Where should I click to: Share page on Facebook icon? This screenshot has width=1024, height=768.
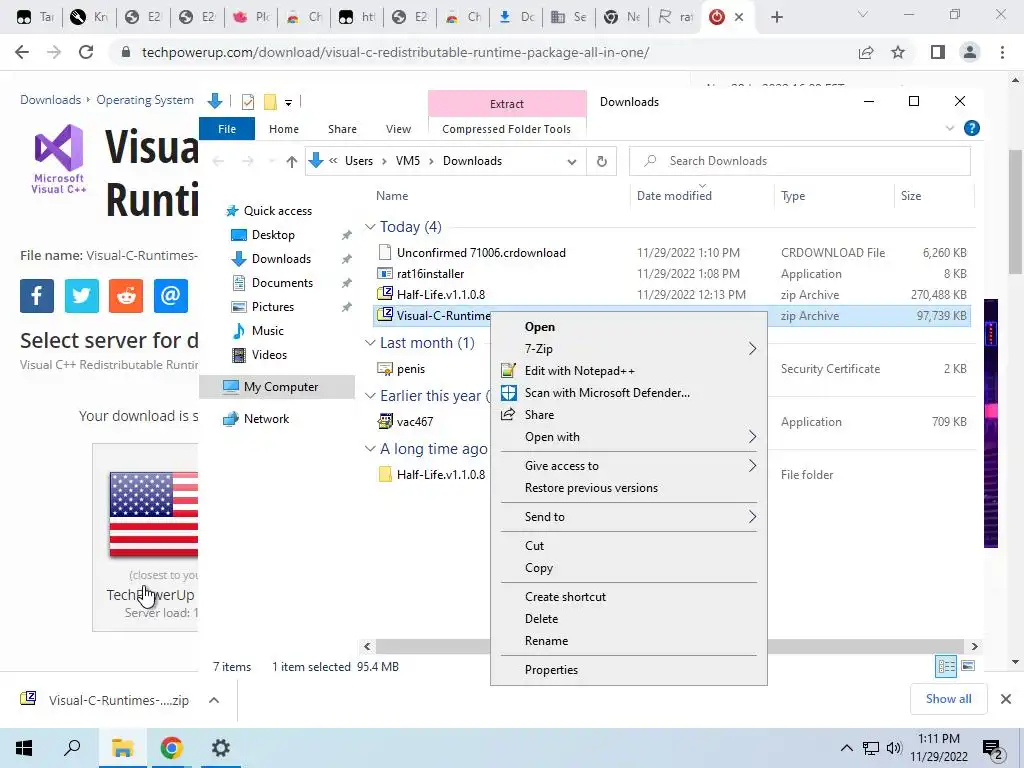click(x=37, y=296)
